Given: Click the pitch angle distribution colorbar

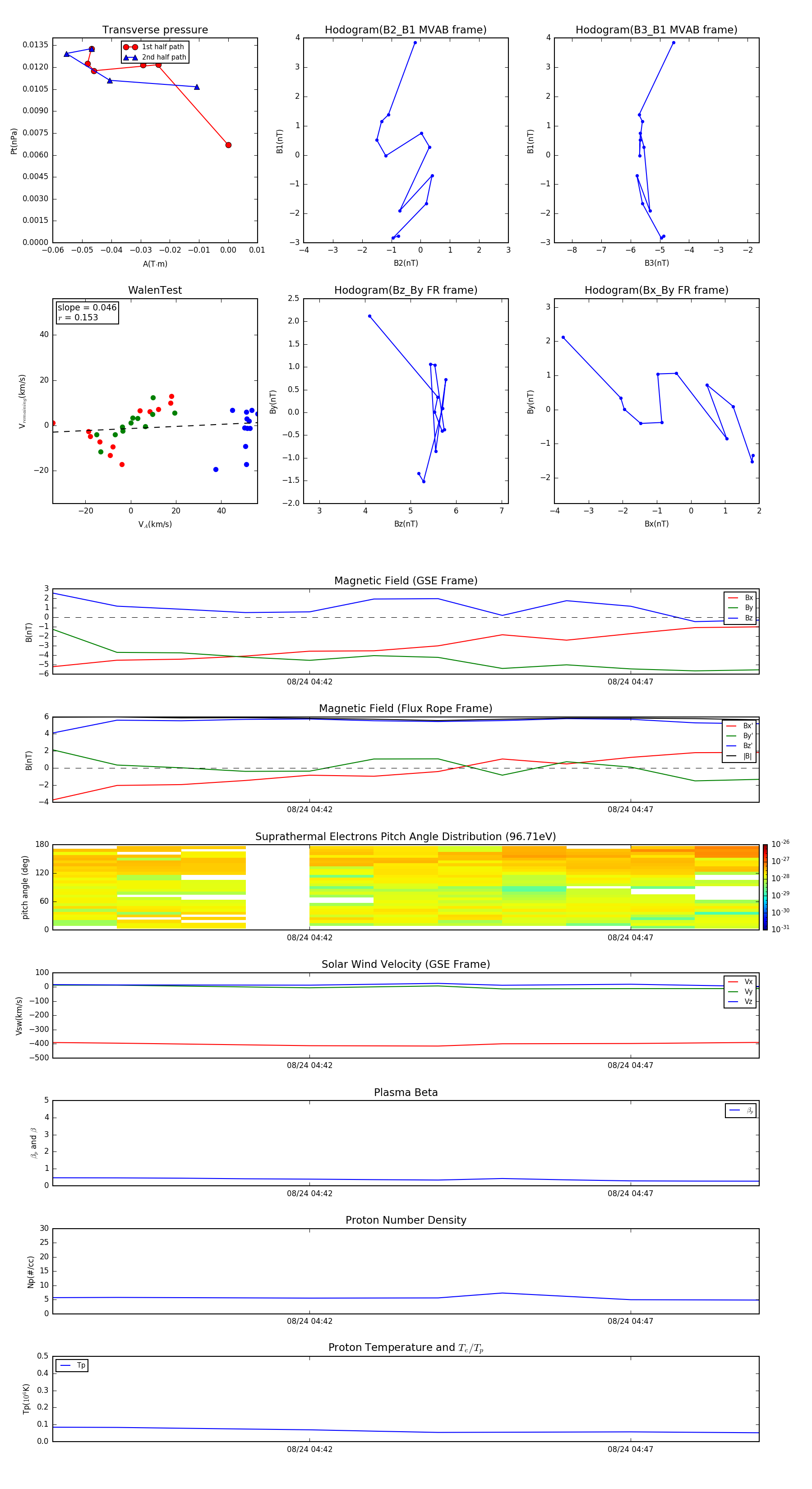Looking at the screenshot, I should [765, 887].
